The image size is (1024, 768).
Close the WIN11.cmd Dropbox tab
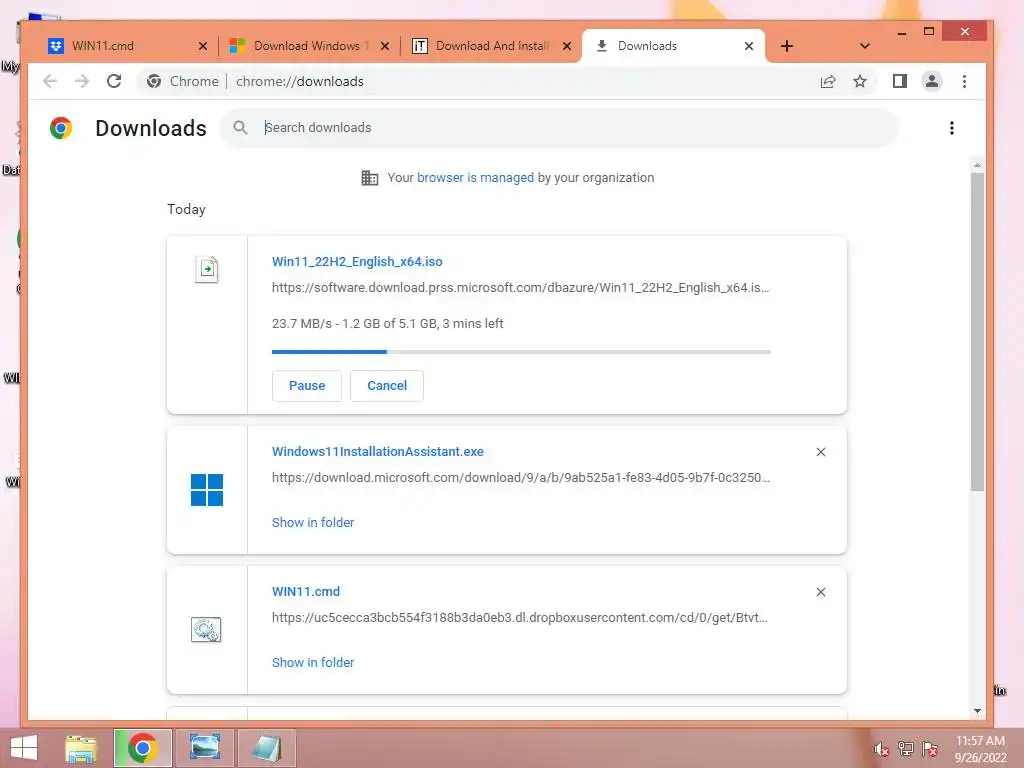point(202,46)
